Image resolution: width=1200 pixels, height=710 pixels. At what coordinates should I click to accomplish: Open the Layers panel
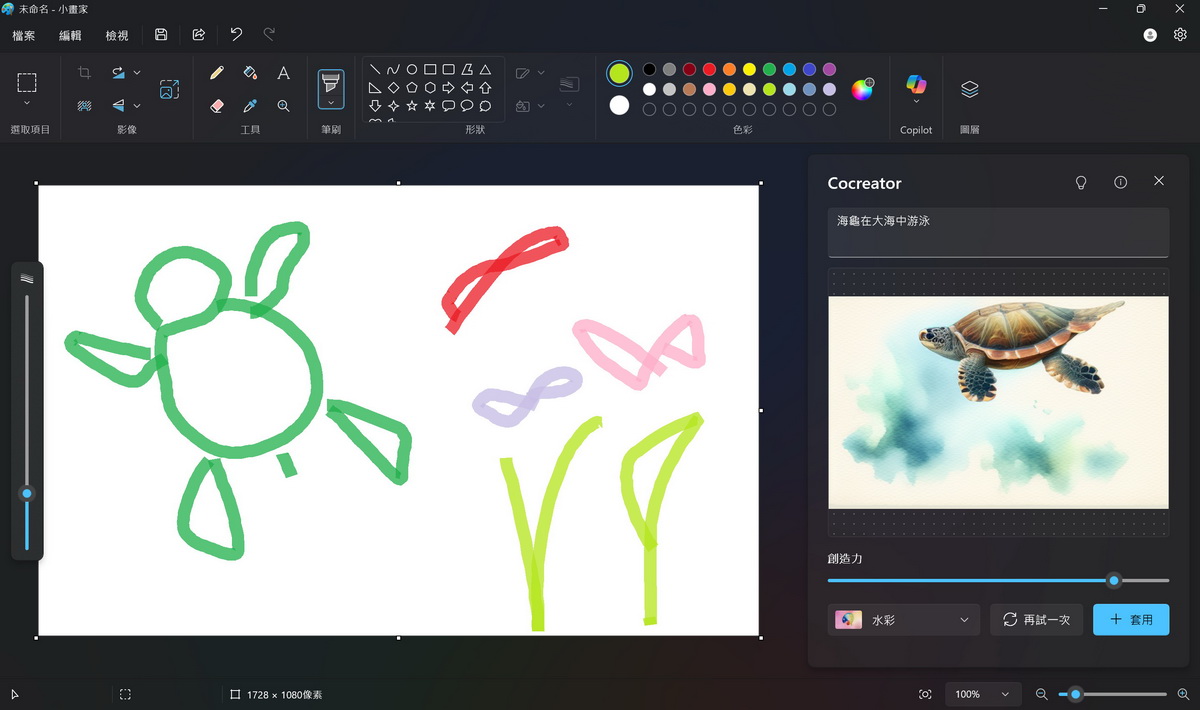(x=969, y=89)
